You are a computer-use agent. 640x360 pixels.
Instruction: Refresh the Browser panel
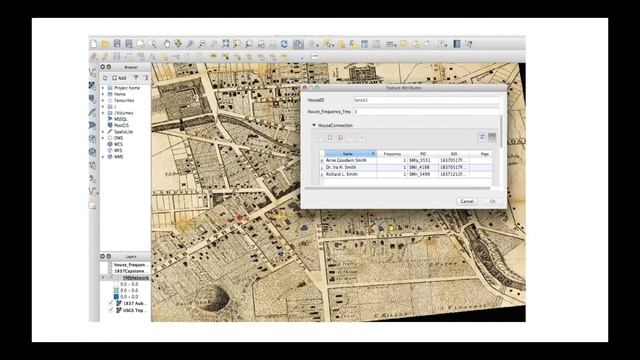tap(105, 78)
